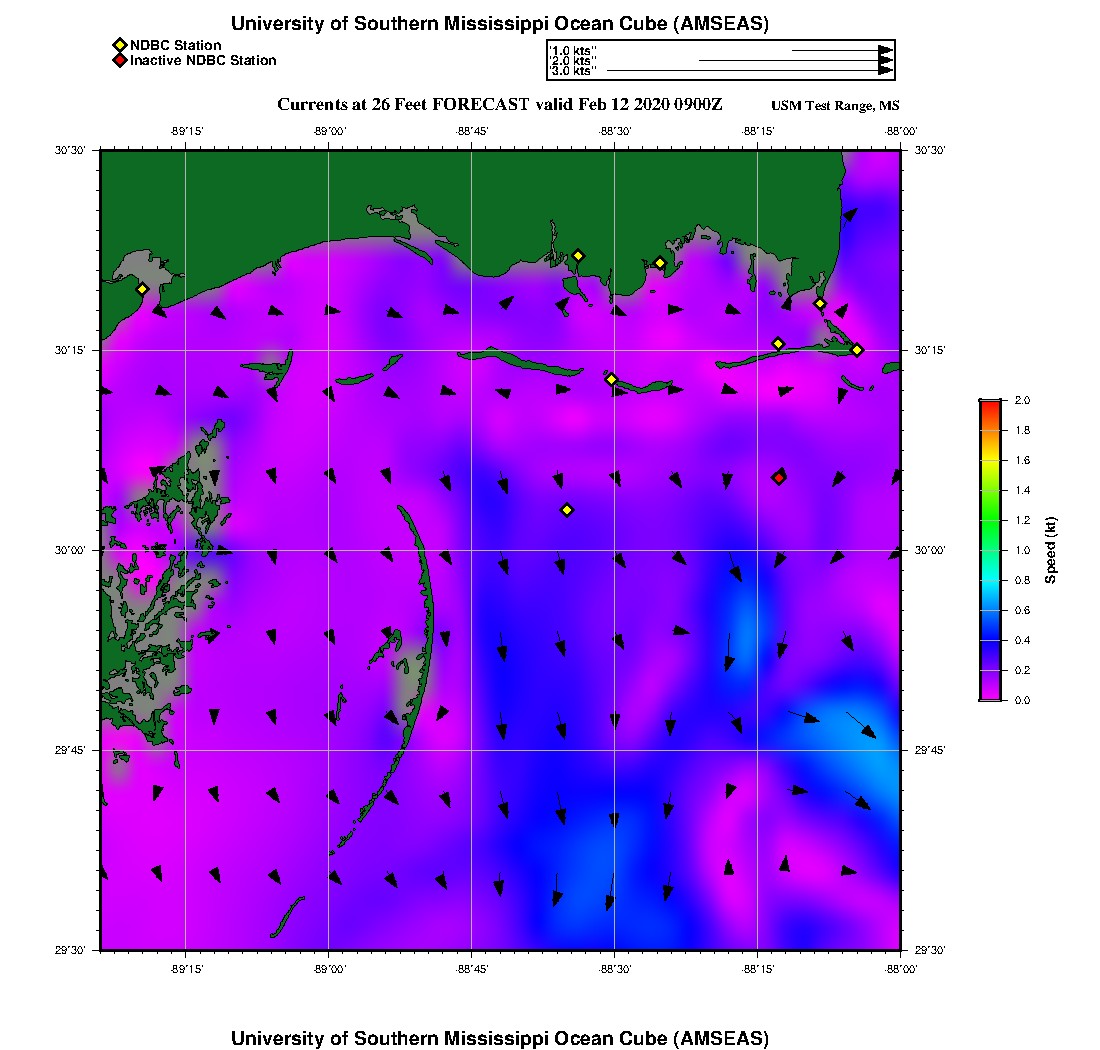Click the red top of the speed colorbar

point(989,404)
